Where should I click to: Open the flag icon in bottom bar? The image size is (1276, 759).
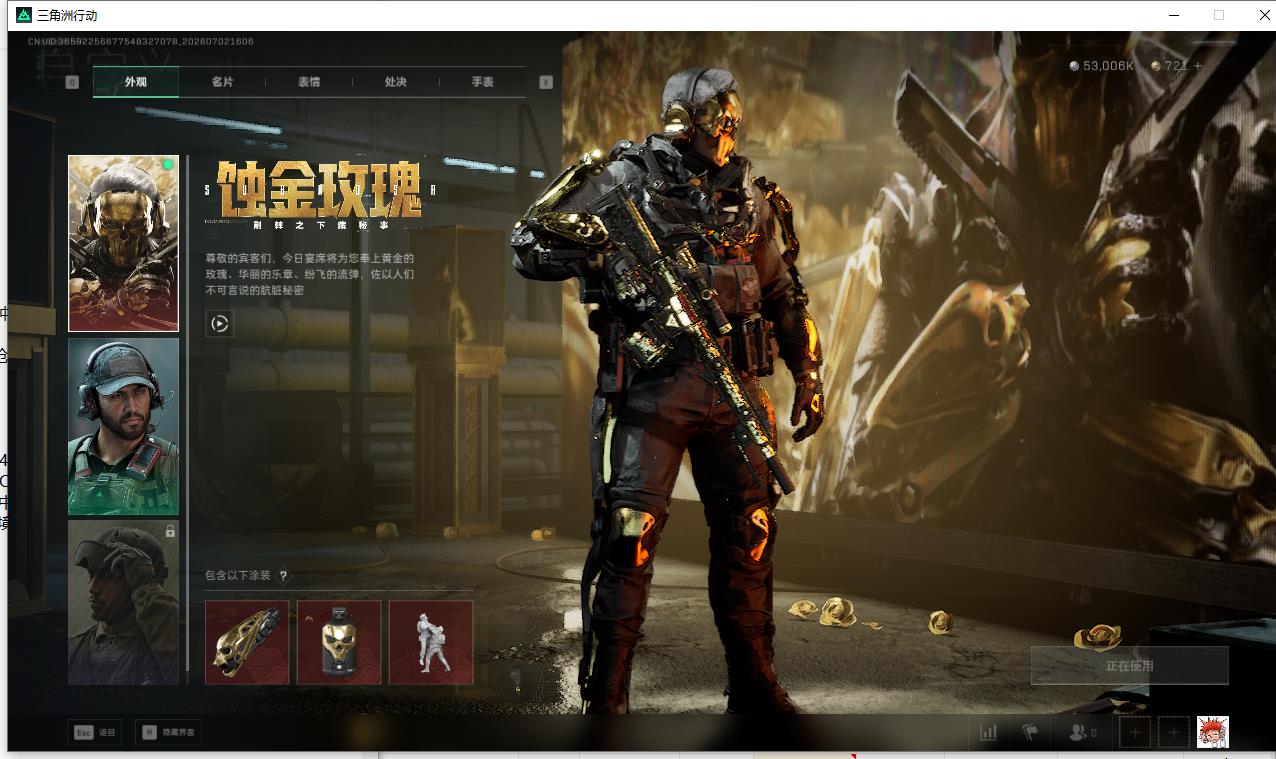pos(1030,732)
